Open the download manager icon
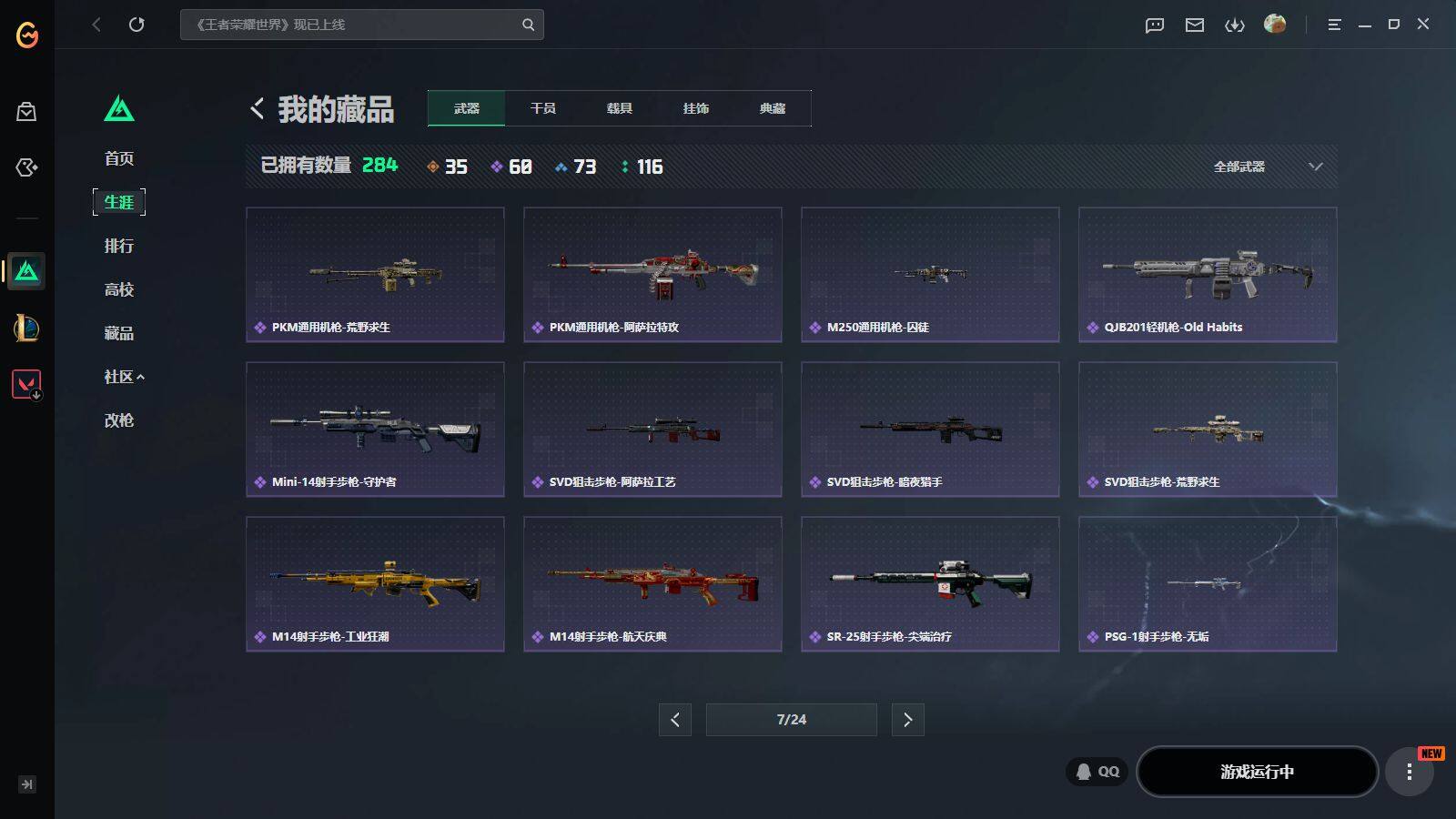The image size is (1456, 819). point(1235,25)
